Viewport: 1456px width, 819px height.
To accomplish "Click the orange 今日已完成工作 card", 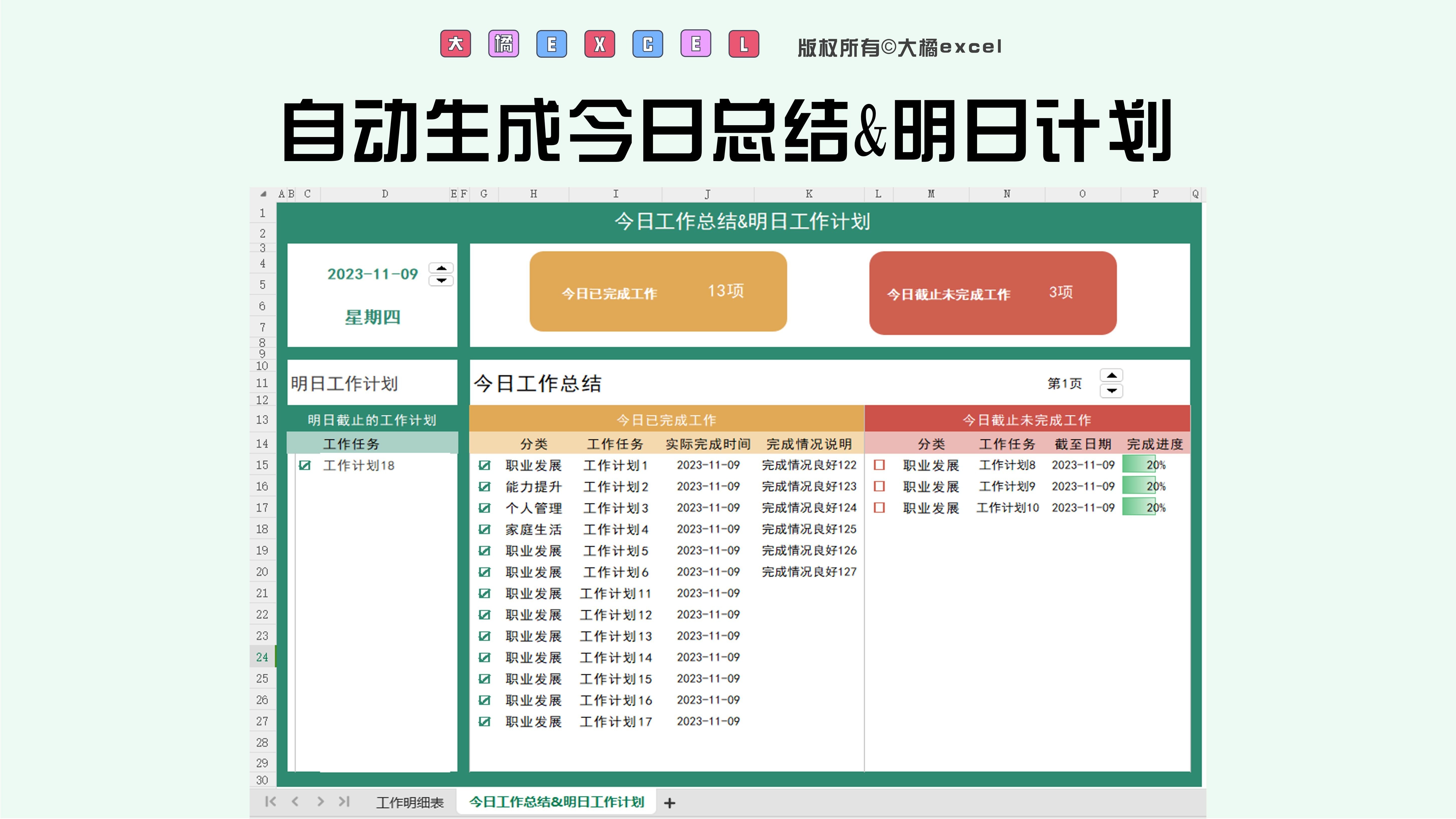I will click(658, 292).
